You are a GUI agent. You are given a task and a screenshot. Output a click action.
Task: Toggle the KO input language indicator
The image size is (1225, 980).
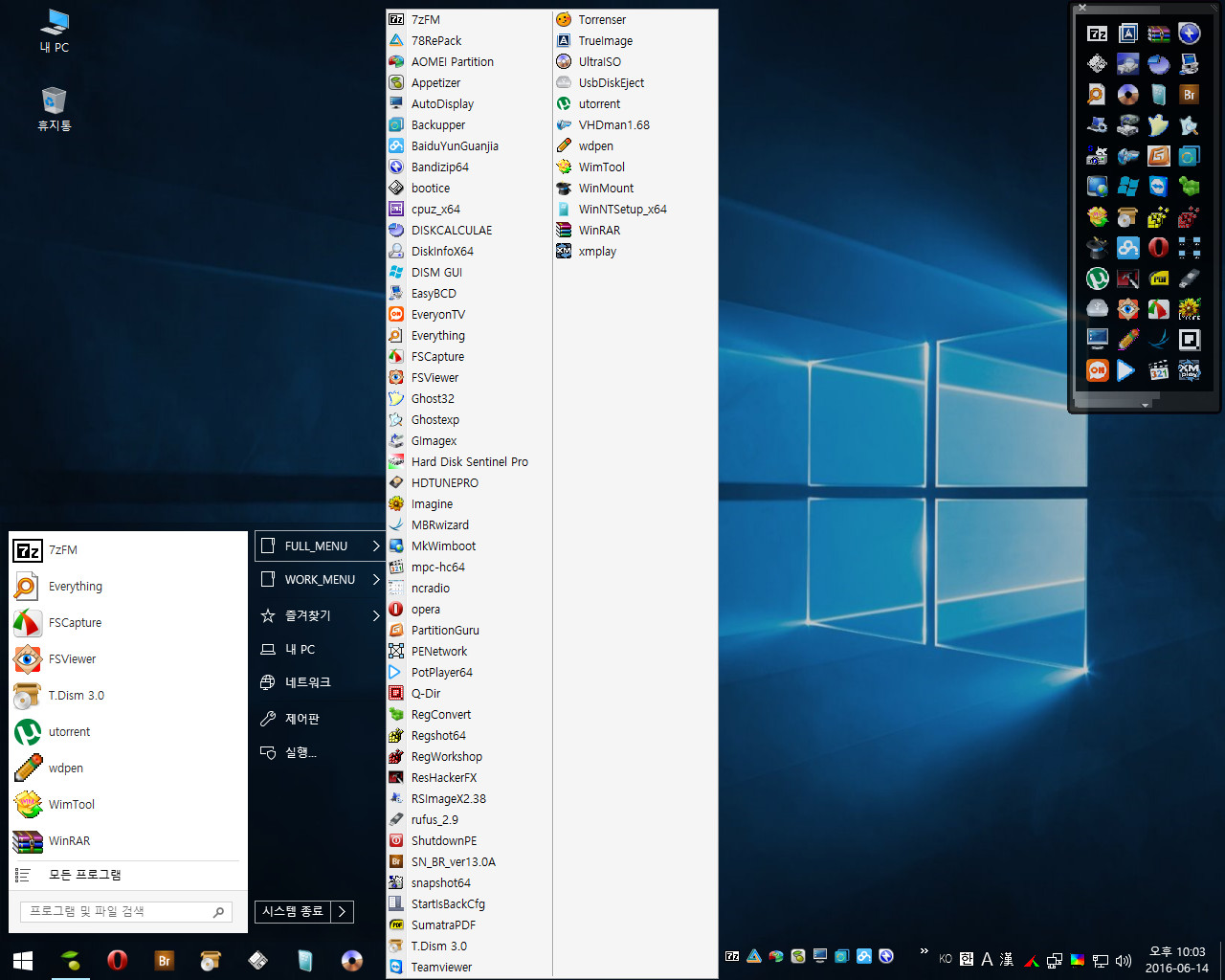click(x=946, y=959)
